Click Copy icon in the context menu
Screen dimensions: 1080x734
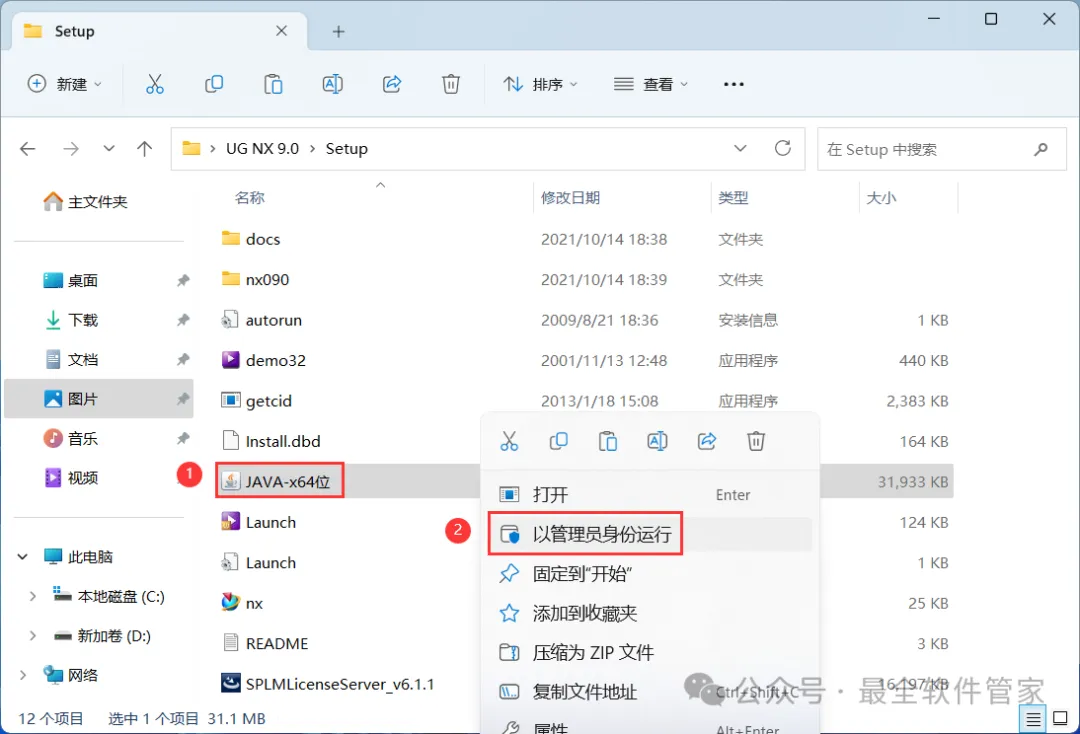[559, 441]
